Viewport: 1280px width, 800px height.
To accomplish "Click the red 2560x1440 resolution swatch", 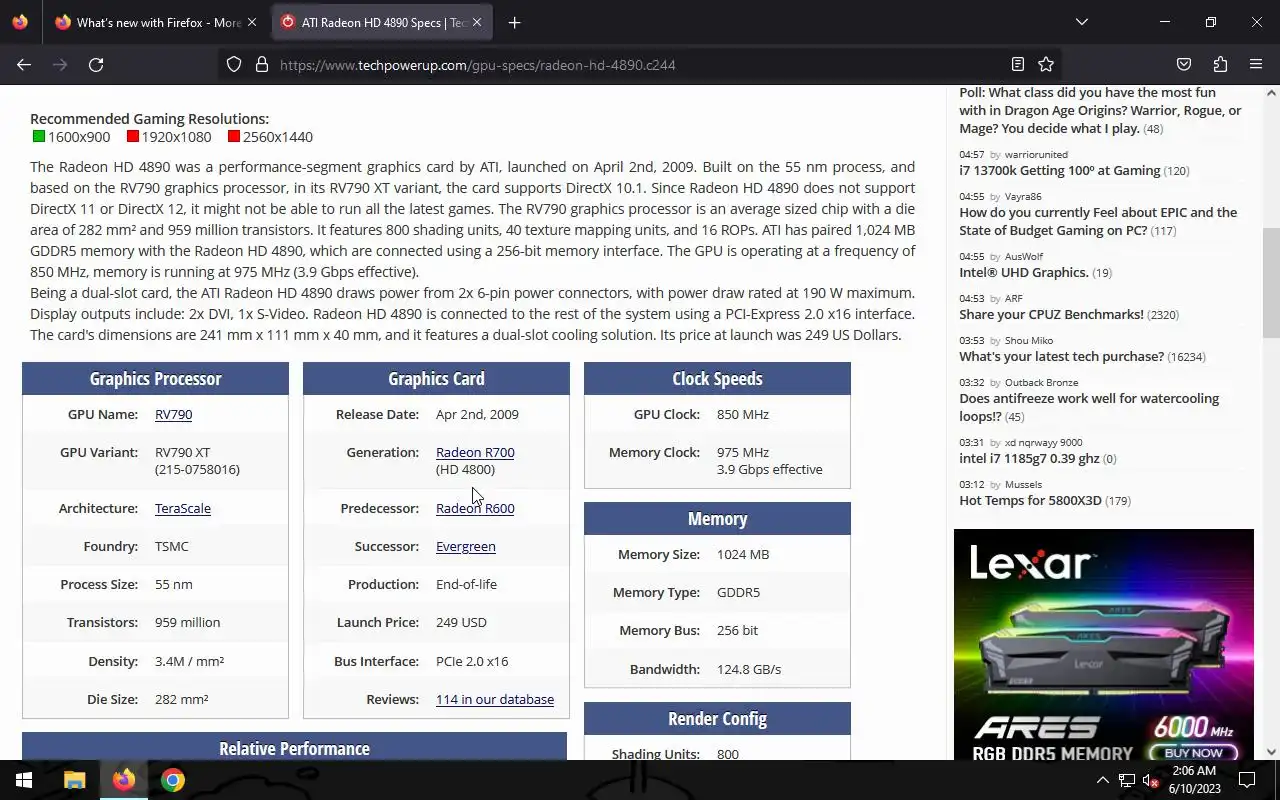I will (x=234, y=137).
